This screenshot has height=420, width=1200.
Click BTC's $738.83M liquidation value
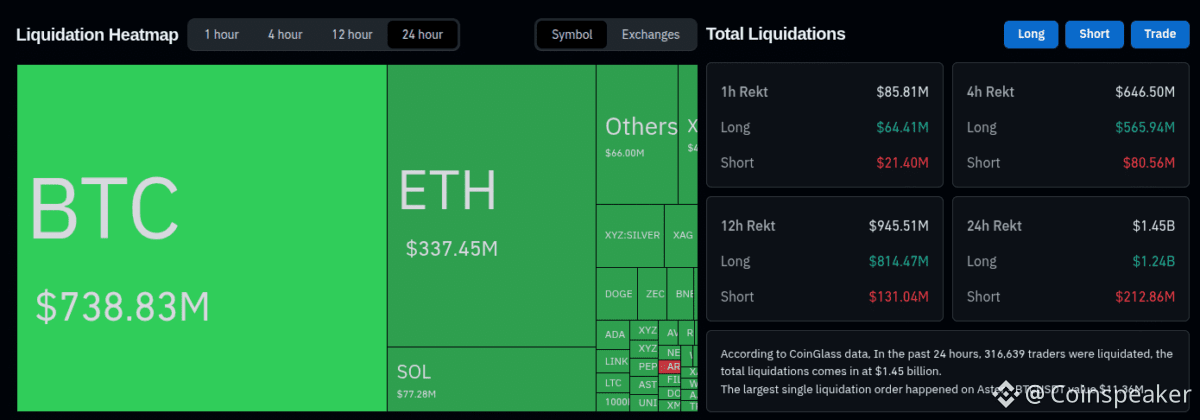(123, 307)
